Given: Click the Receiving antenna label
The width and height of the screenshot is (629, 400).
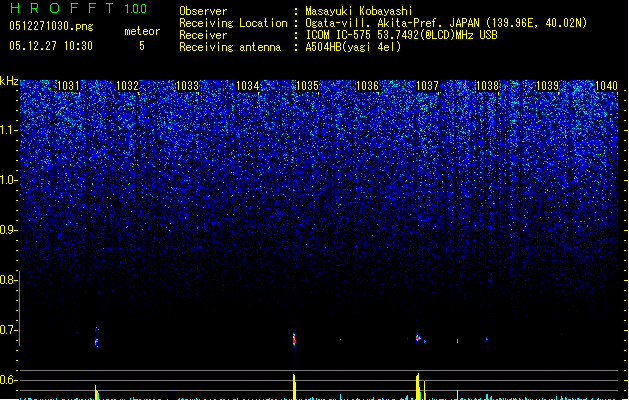Looking at the screenshot, I should click(x=230, y=47).
